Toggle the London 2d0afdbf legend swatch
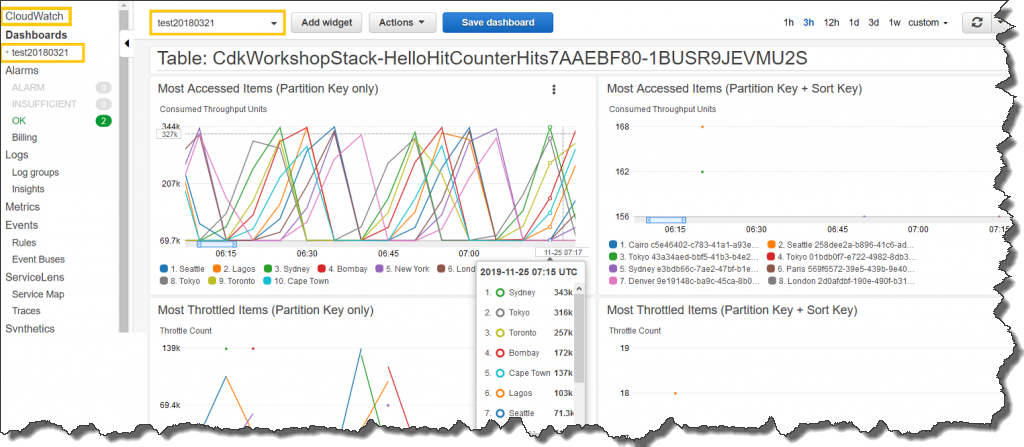1024x447 pixels. [x=772, y=281]
